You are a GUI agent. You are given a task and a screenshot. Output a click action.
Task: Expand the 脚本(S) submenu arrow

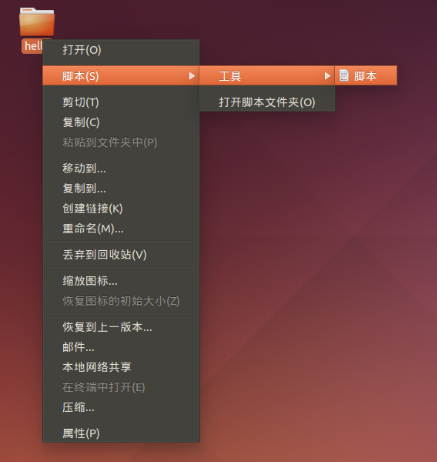click(192, 76)
